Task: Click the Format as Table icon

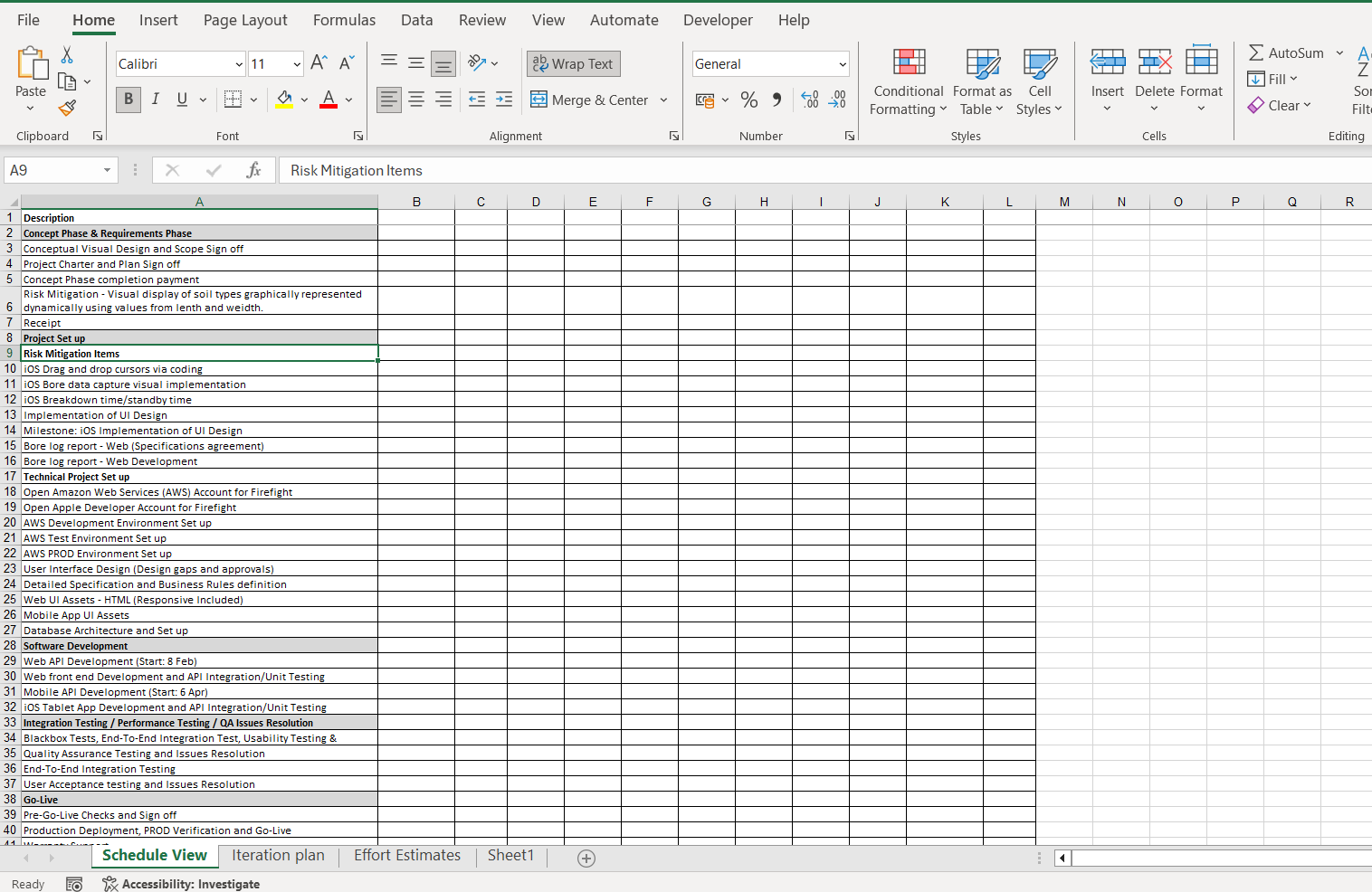Action: 982,81
